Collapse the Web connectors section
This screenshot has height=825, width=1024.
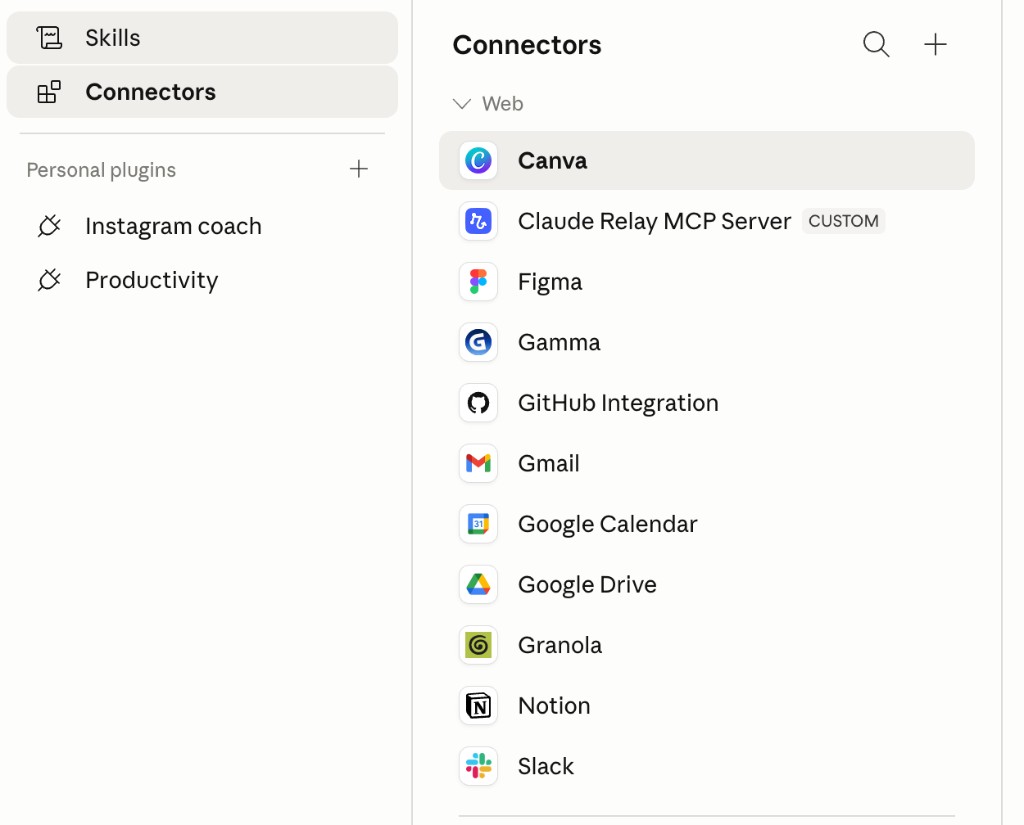click(x=462, y=104)
